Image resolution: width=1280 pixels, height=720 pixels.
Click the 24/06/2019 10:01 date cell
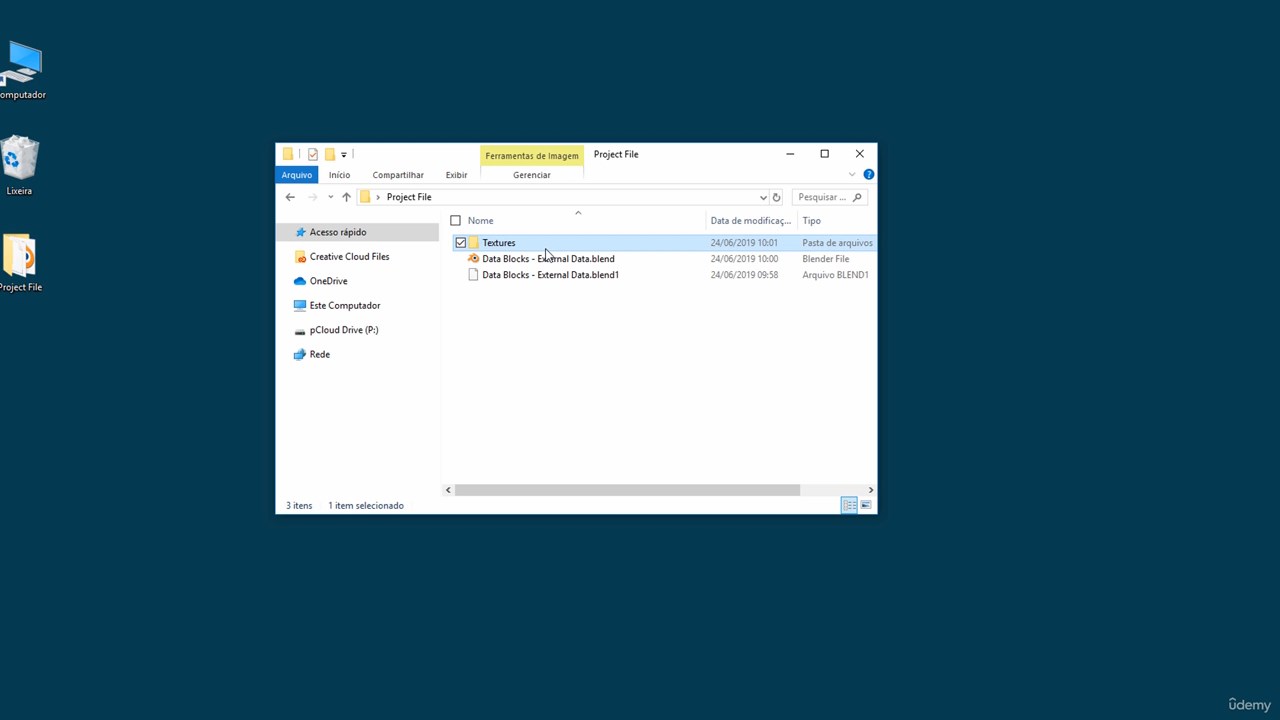tap(744, 243)
